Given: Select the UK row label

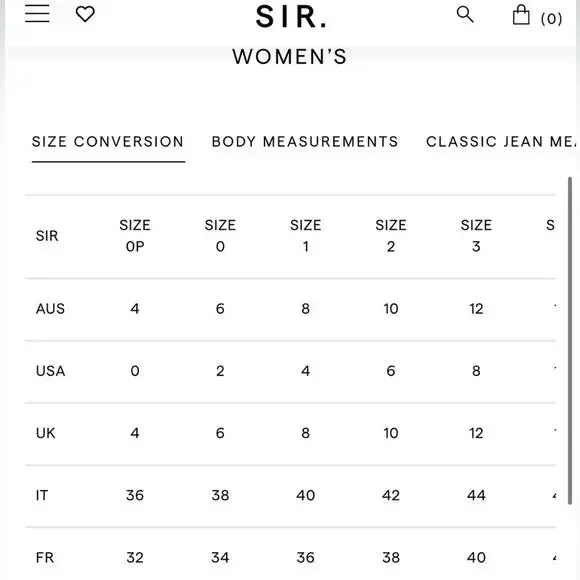Looking at the screenshot, I should (x=45, y=433).
